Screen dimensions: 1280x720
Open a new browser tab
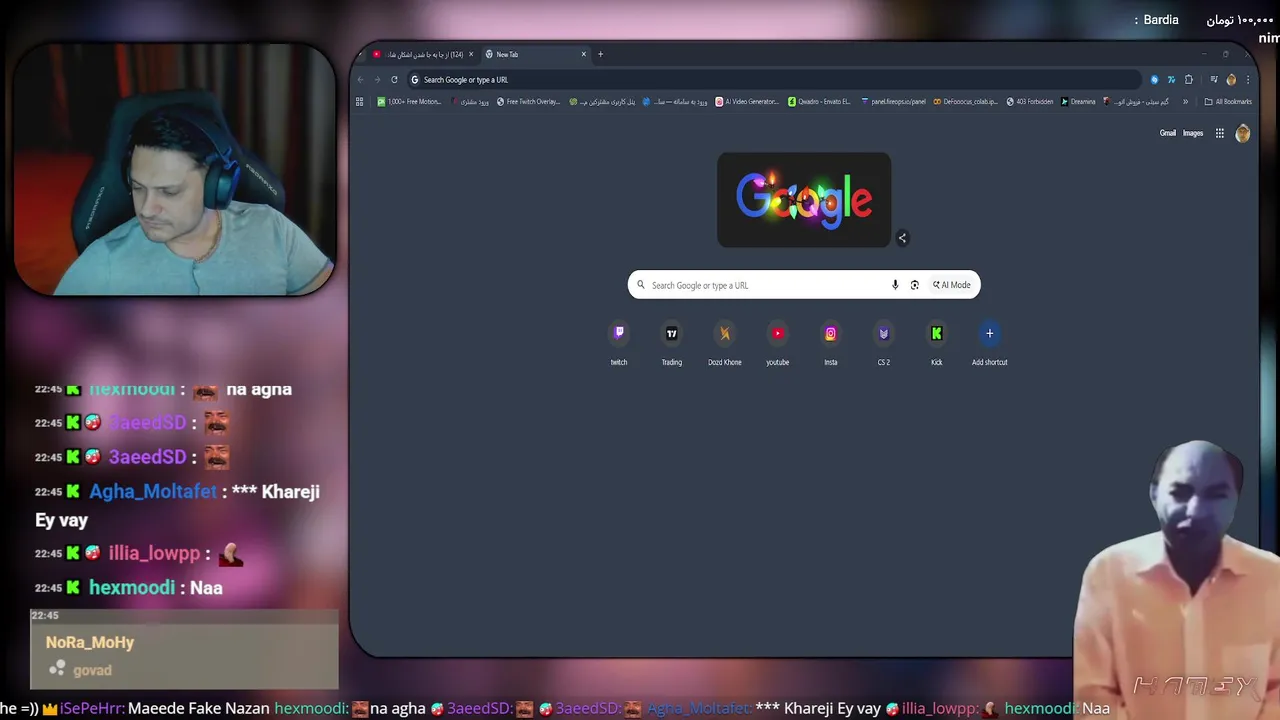point(600,54)
